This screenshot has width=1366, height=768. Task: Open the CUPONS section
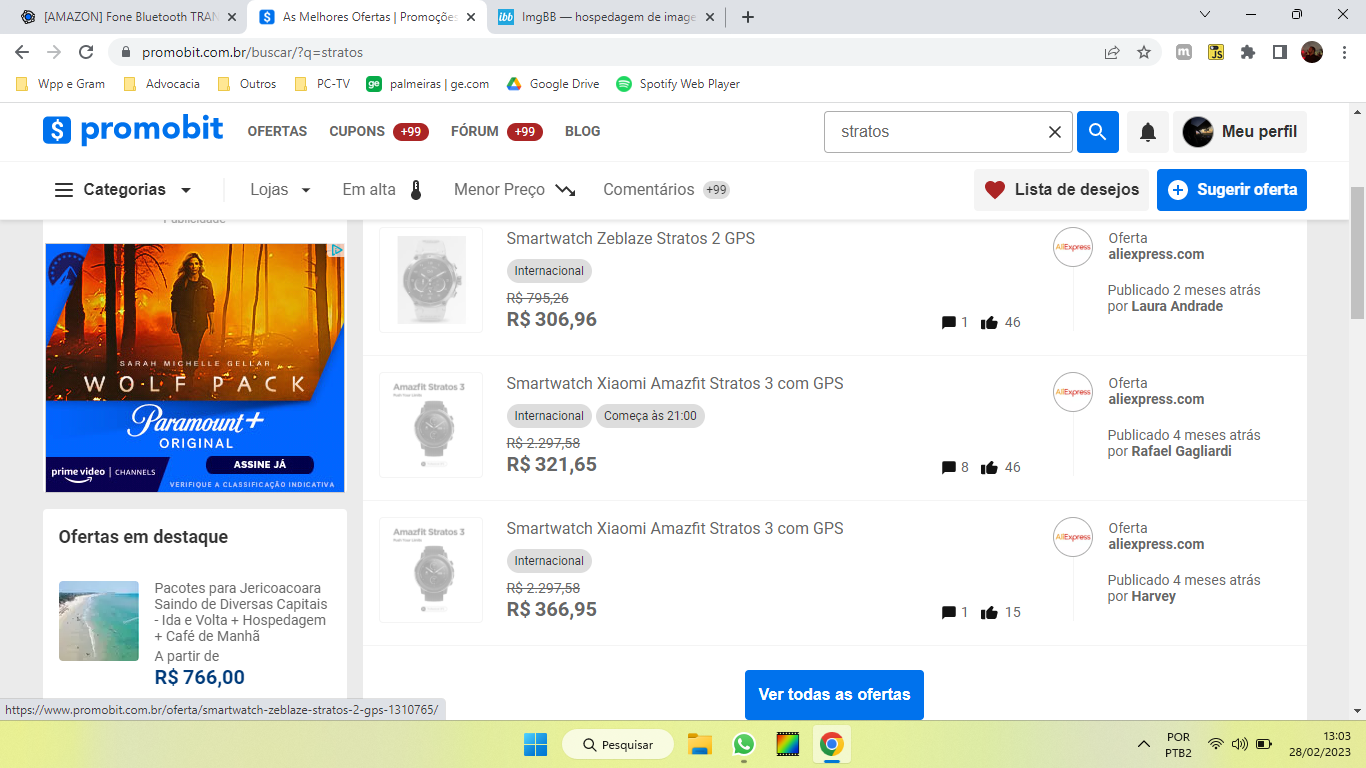pyautogui.click(x=378, y=132)
